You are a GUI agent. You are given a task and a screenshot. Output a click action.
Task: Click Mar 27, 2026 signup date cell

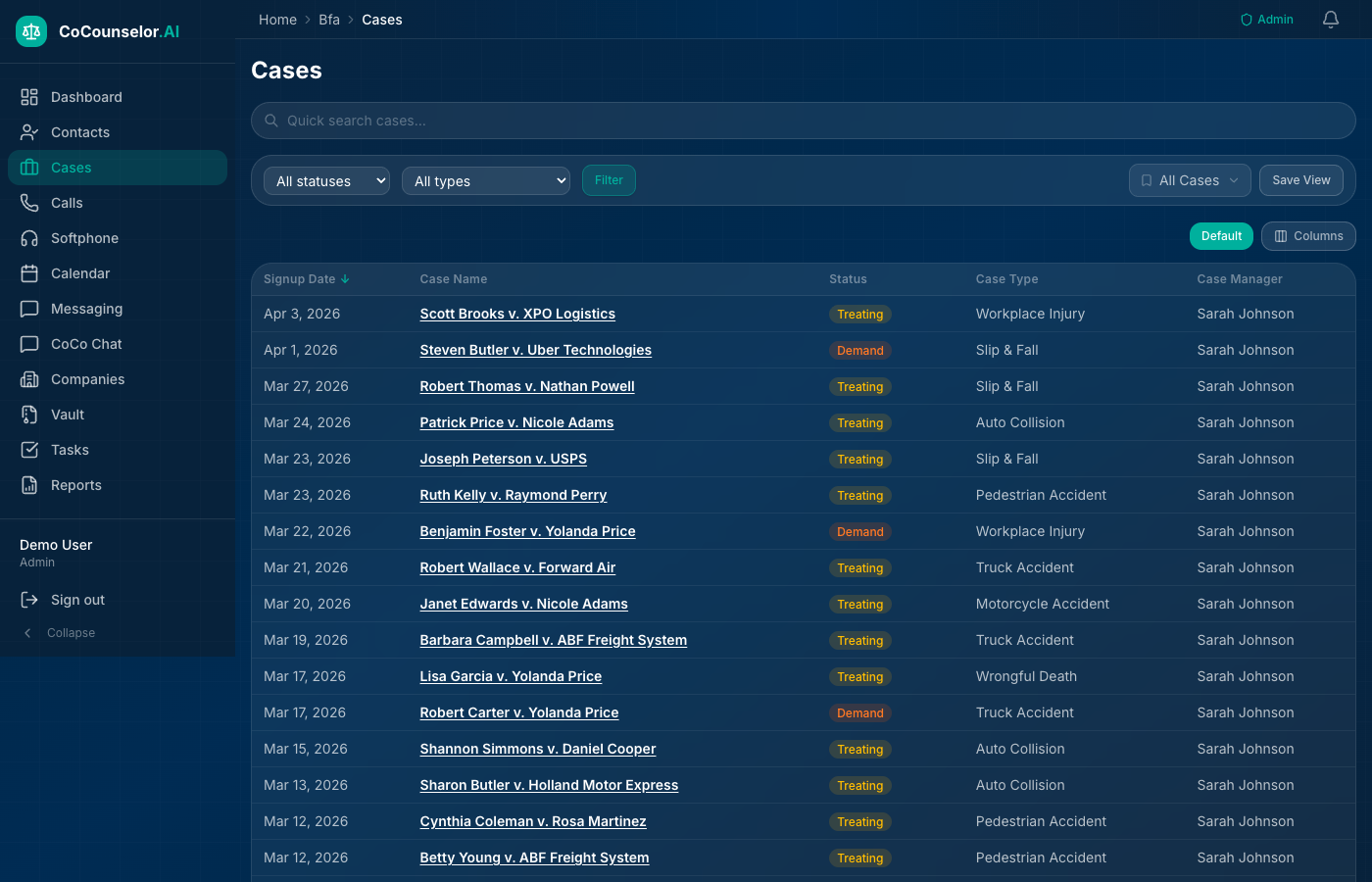306,386
